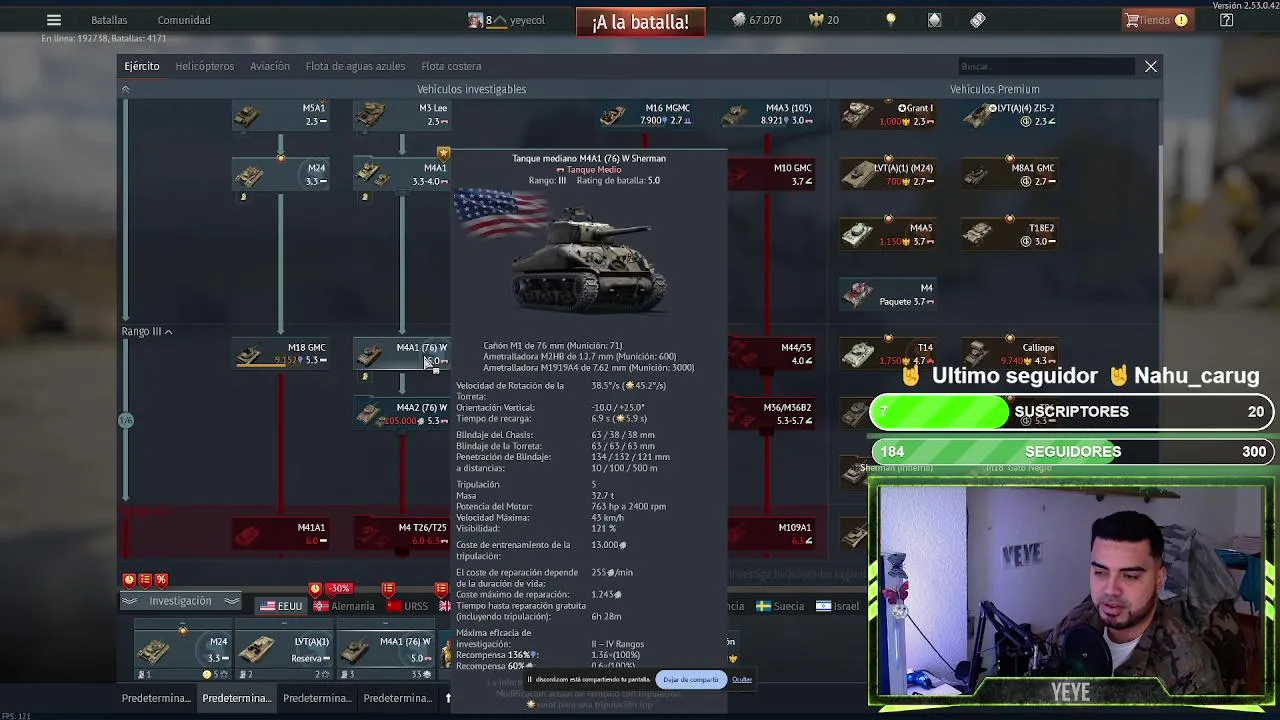
Task: Select the LVT(A)(1) Reserva crew slot
Action: (283, 651)
